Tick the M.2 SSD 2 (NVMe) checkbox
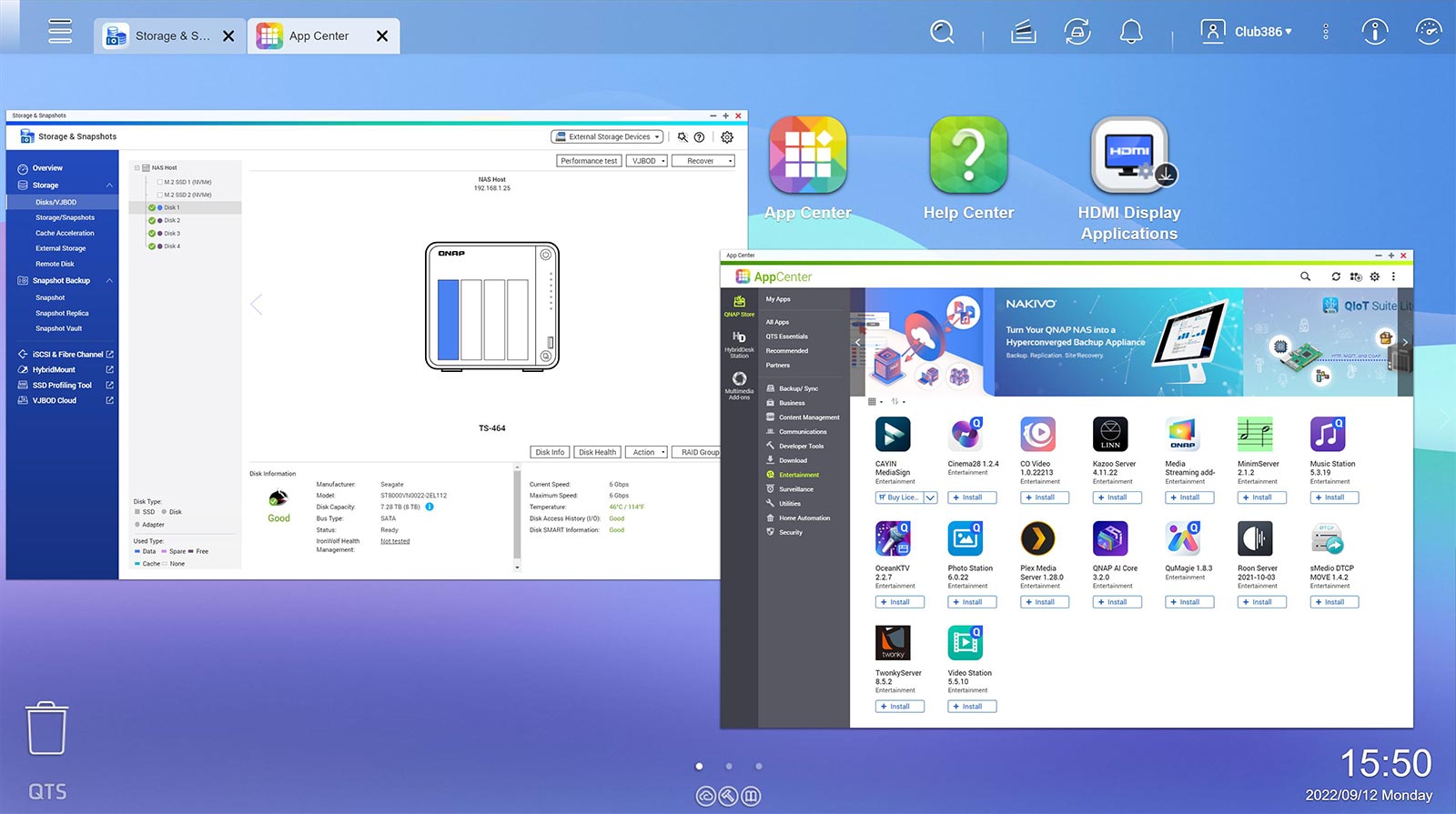The height and width of the screenshot is (814, 1456). 159,195
